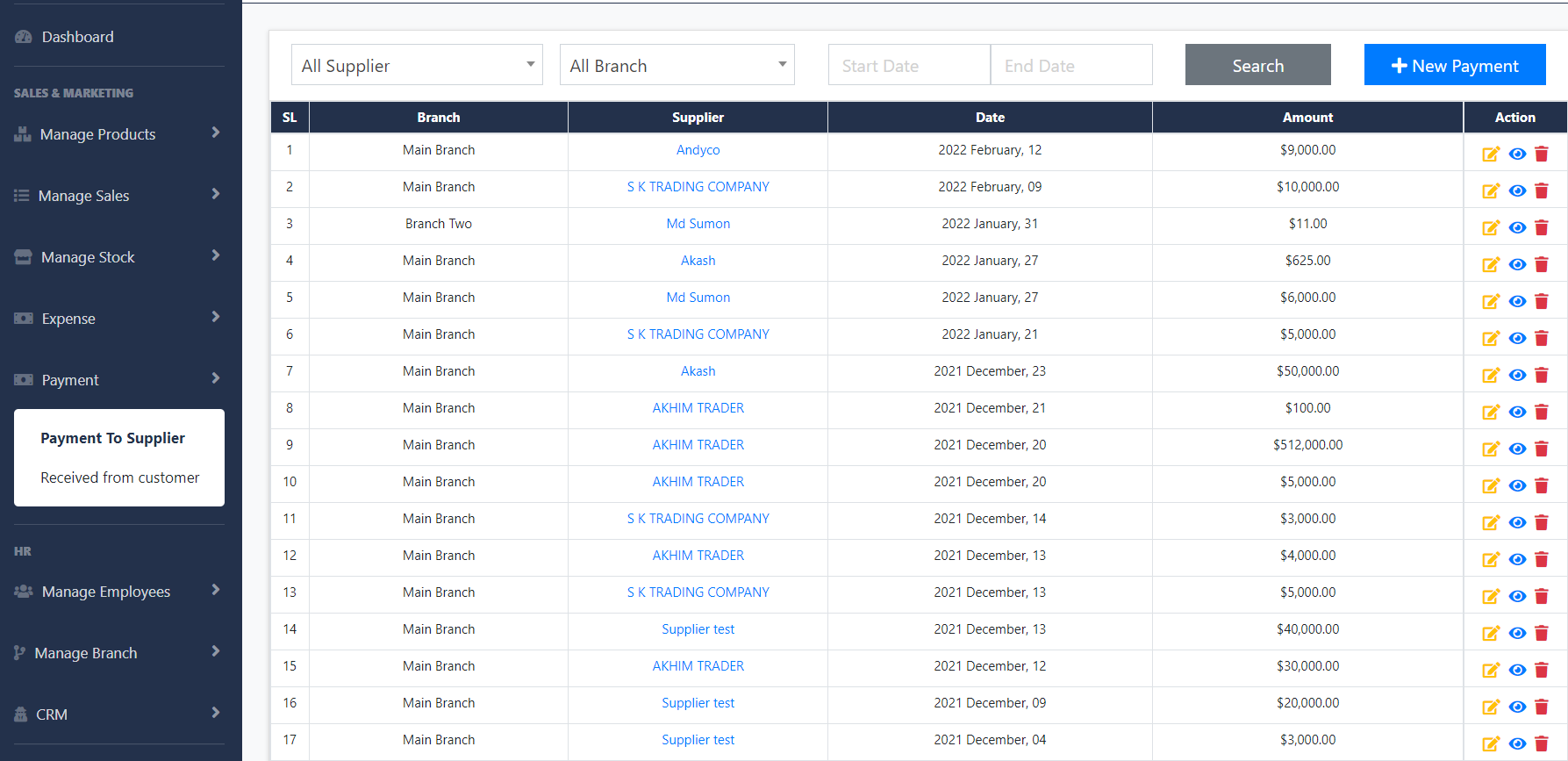1568x761 pixels.
Task: Click the edit icon for Andyco payment row
Action: coord(1490,154)
